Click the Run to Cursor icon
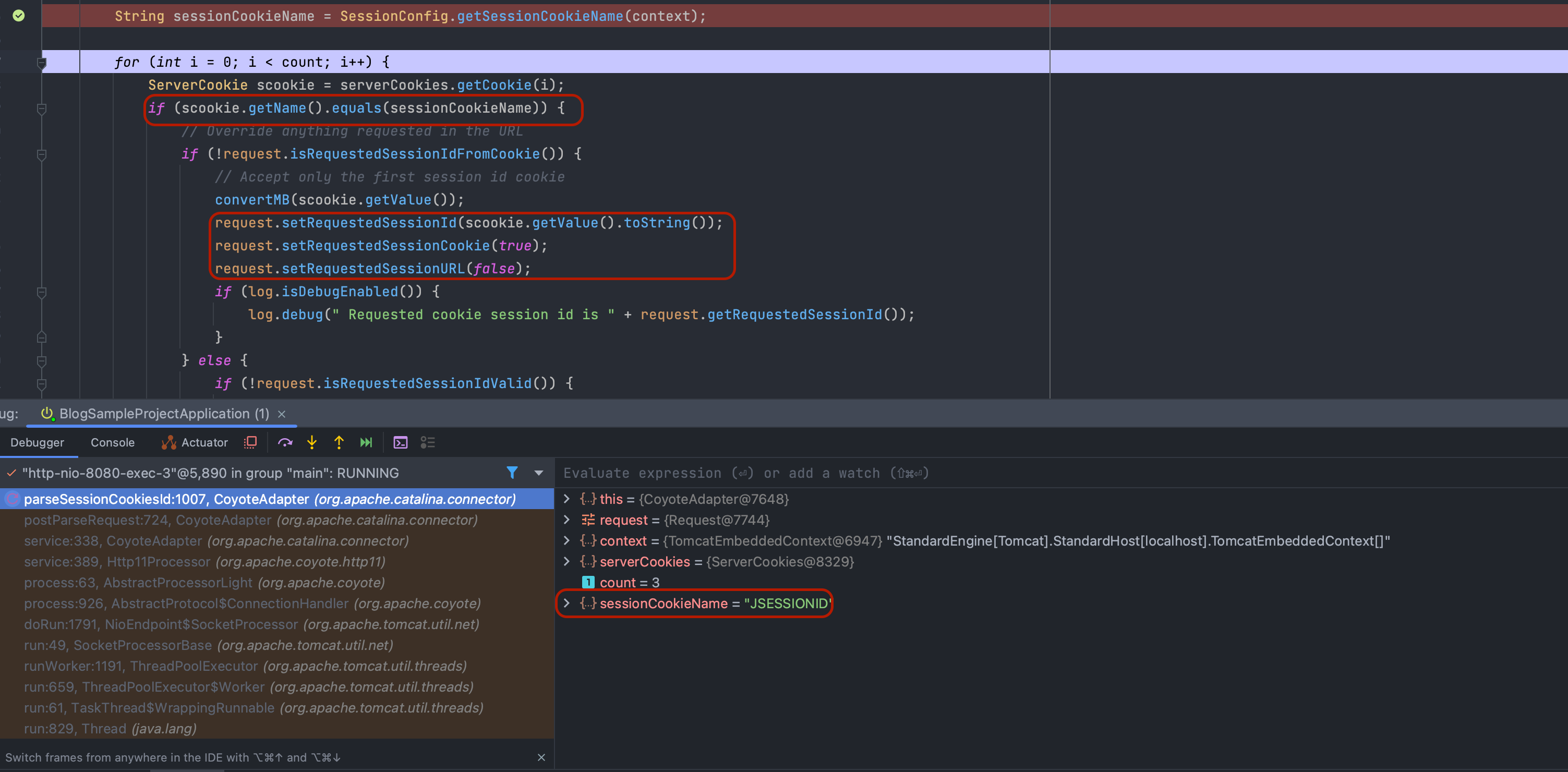Image resolution: width=1568 pixels, height=772 pixels. (x=366, y=443)
